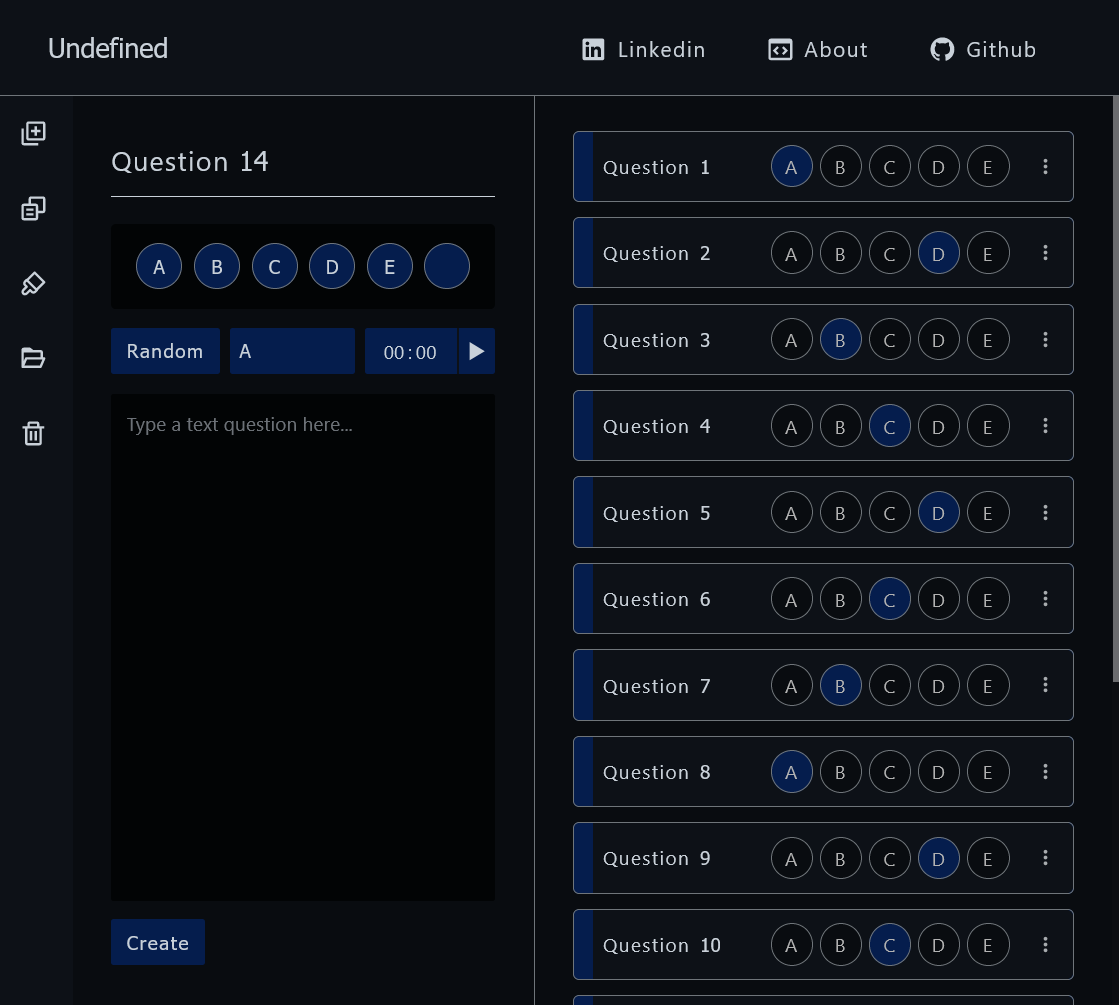The width and height of the screenshot is (1119, 1005).
Task: Click the About code window icon
Action: [x=780, y=49]
